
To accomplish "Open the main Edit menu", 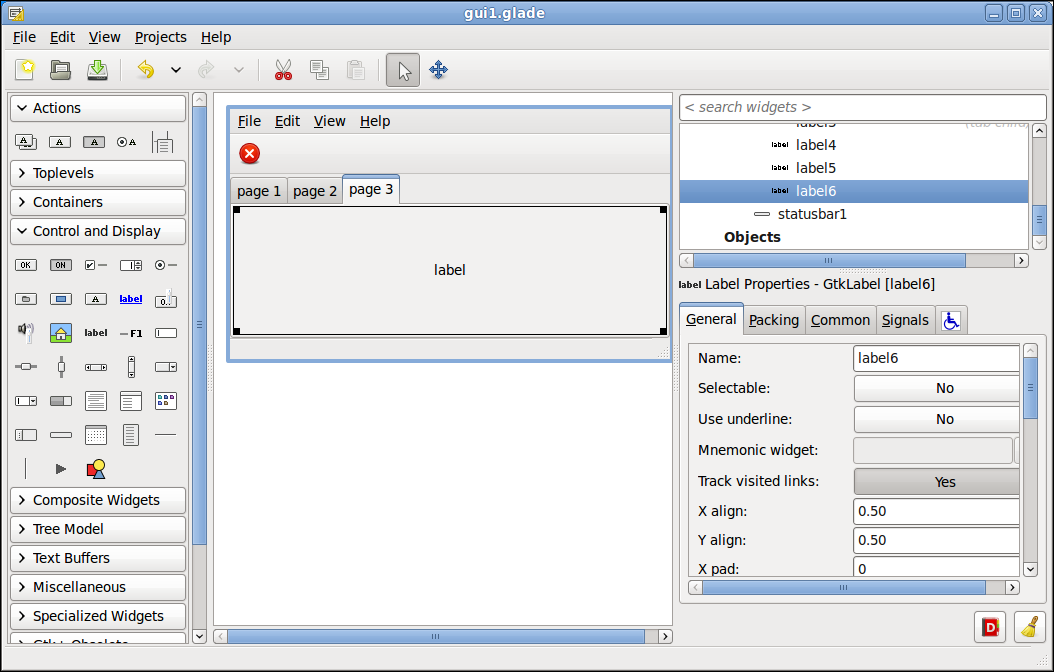I will [x=63, y=38].
